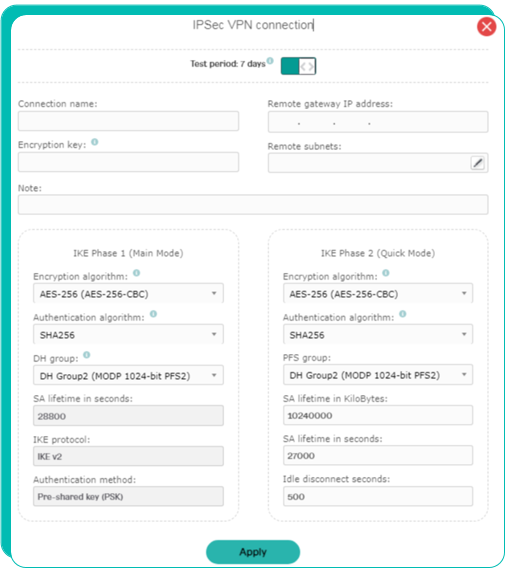Open the DH group dropdown

point(128,376)
